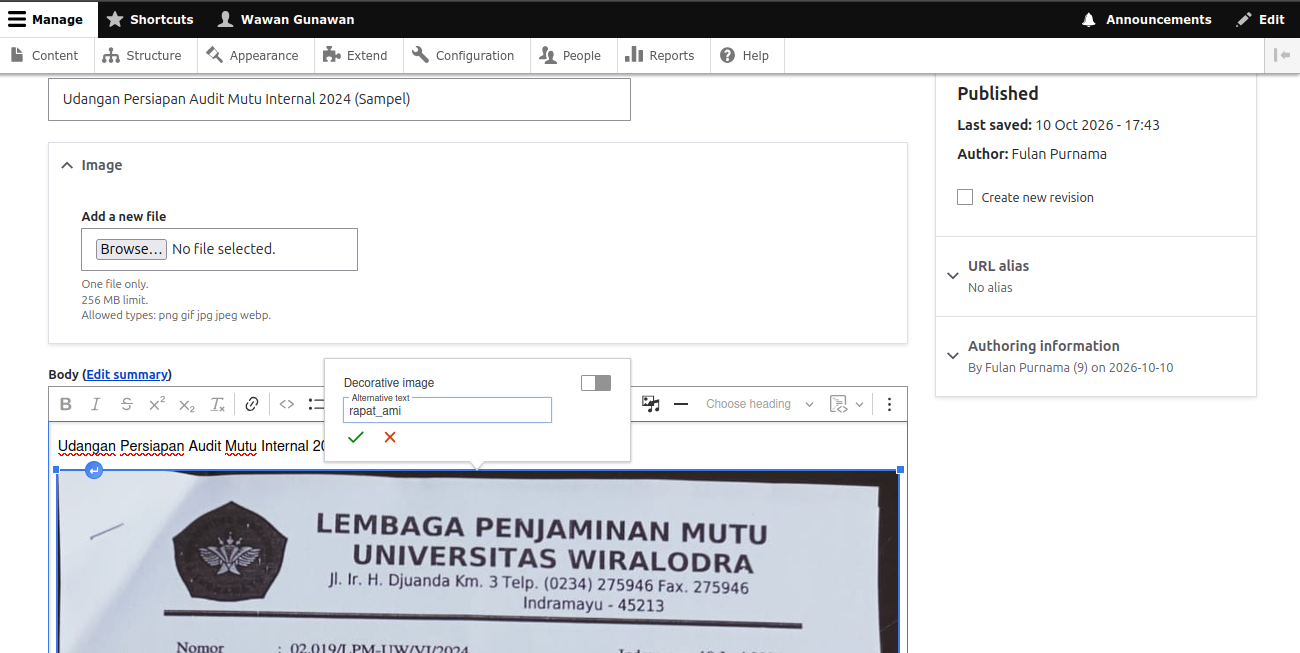Insert a link in the body
Image resolution: width=1300 pixels, height=653 pixels.
pos(252,404)
